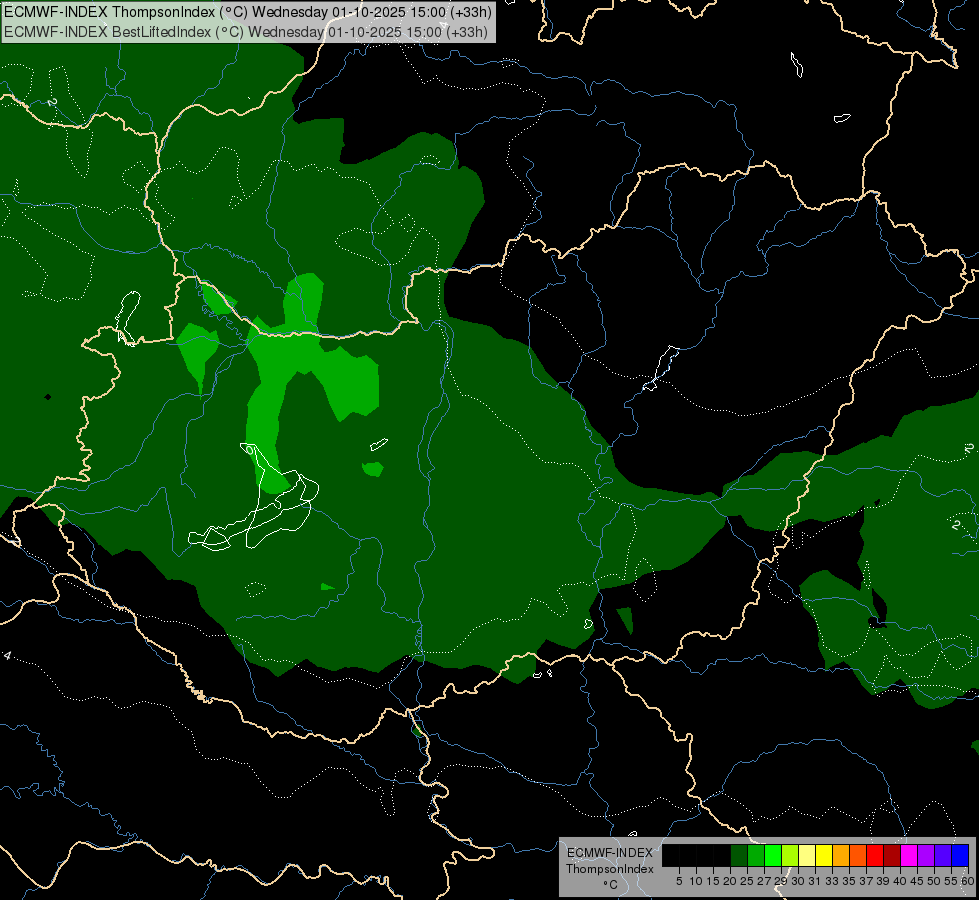Select the bright red 37–39 legend swatch
This screenshot has height=900, width=979.
click(x=875, y=855)
